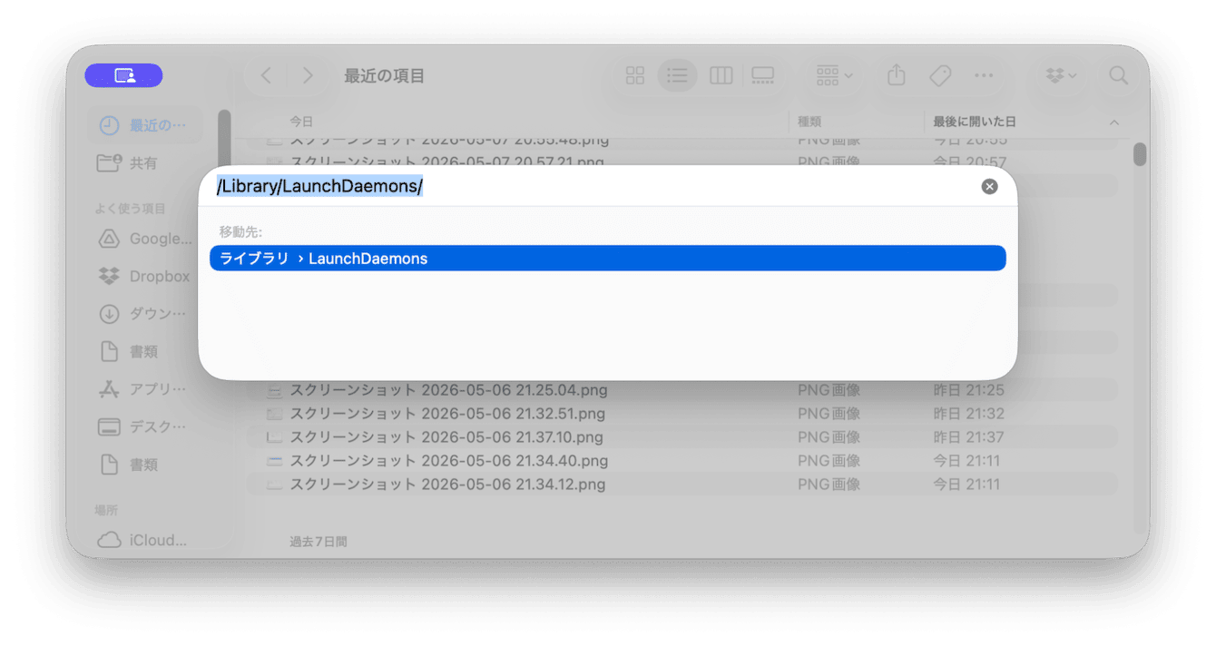Click the file list vertical scrollbar
Image resolution: width=1216 pixels, height=646 pixels.
click(1139, 154)
